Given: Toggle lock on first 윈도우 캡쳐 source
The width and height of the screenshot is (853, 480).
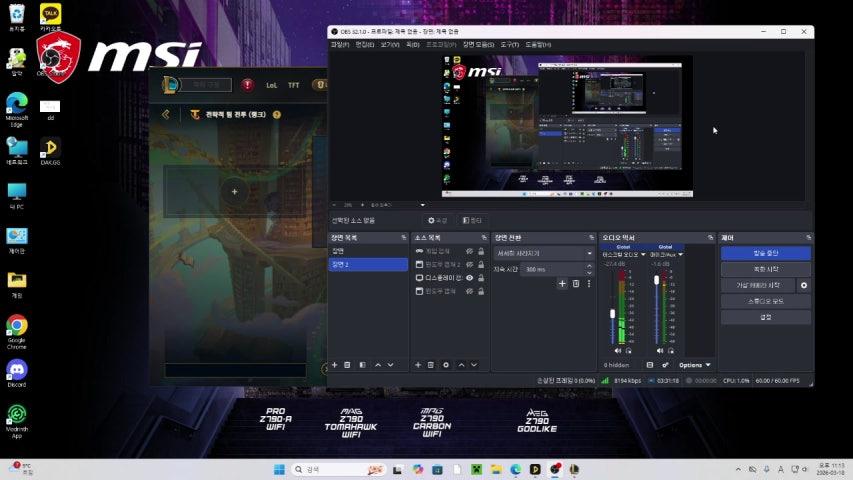Looking at the screenshot, I should point(482,264).
